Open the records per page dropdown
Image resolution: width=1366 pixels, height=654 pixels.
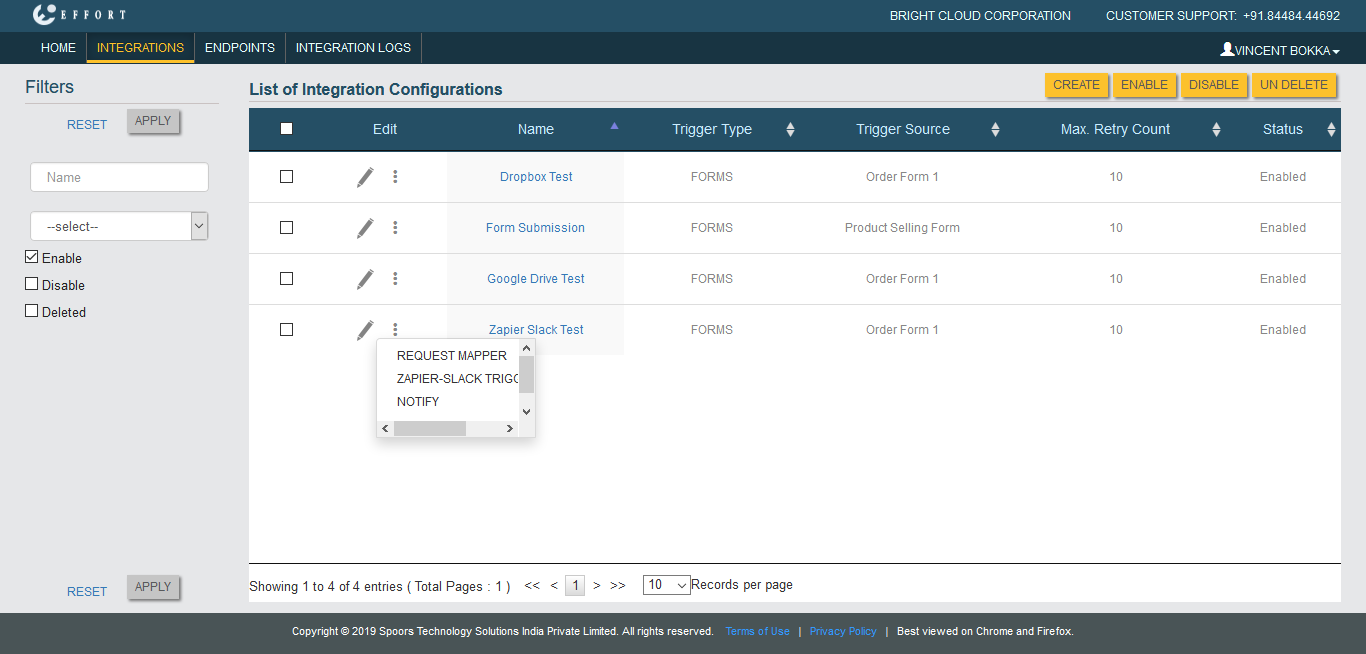[x=666, y=585]
